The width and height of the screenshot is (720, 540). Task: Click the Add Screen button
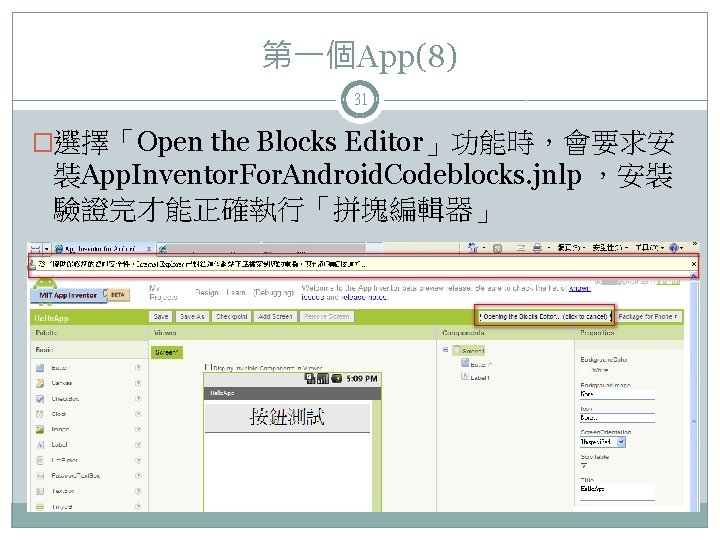tap(275, 316)
